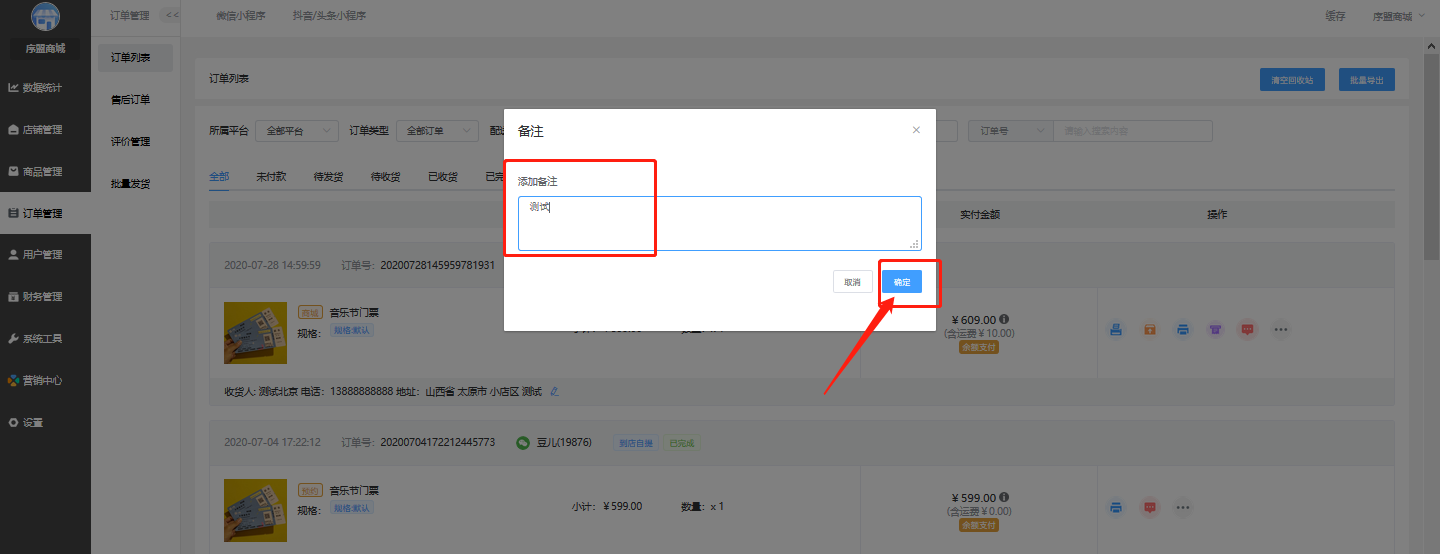
Task: Click the blue printer icon for ¥599.00 order
Action: point(1116,507)
